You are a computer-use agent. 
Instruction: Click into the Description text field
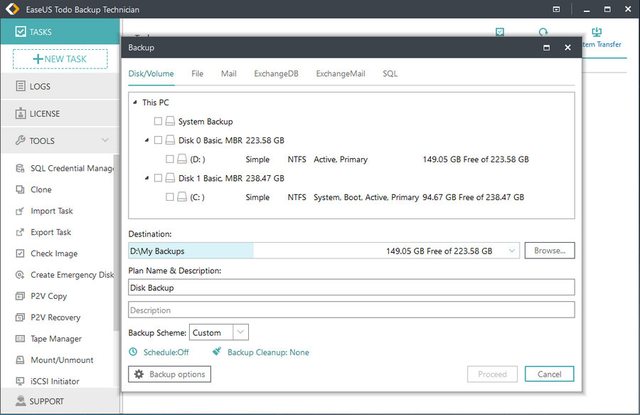[x=351, y=310]
